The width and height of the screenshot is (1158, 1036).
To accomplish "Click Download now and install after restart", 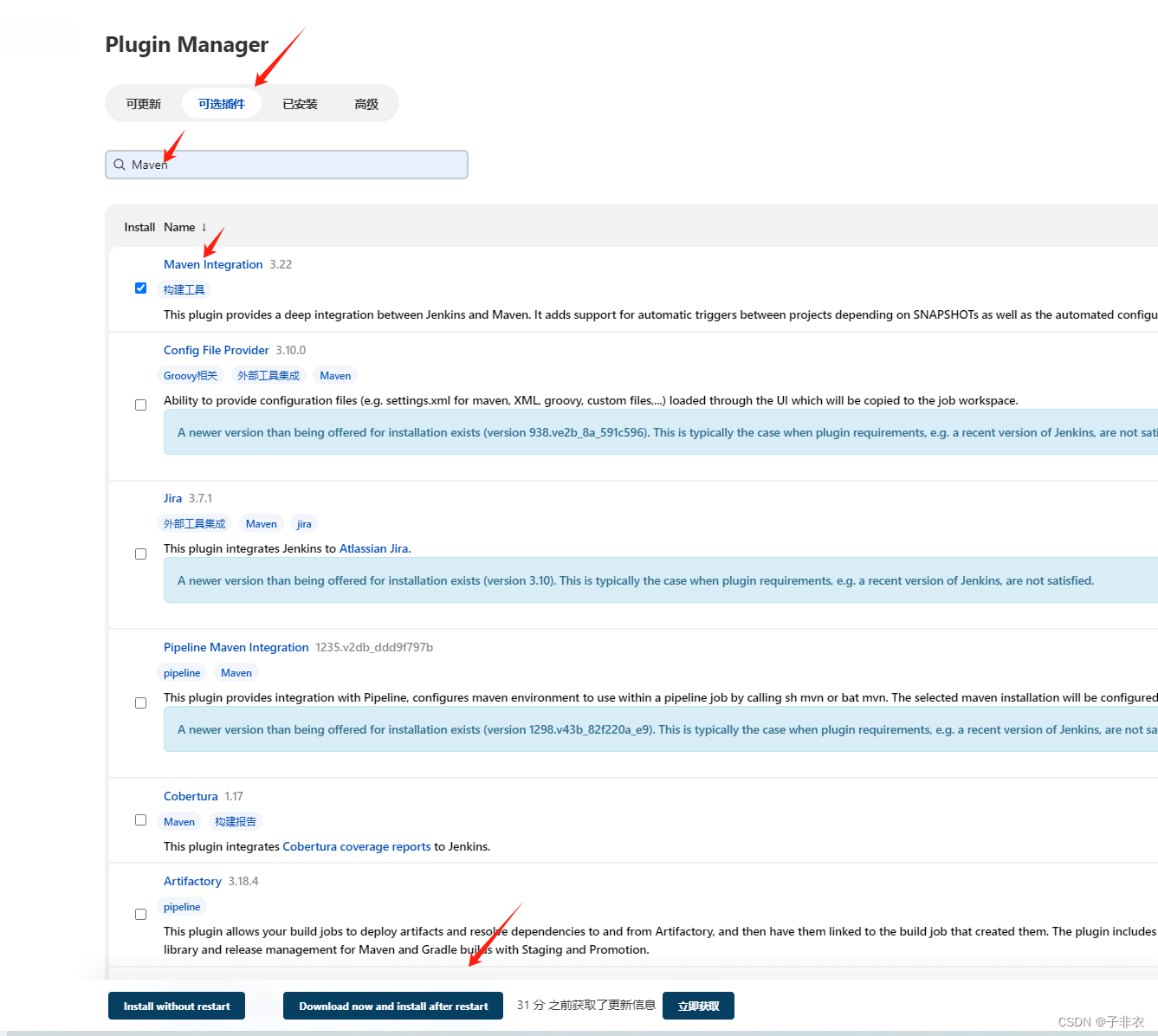I will (393, 1006).
